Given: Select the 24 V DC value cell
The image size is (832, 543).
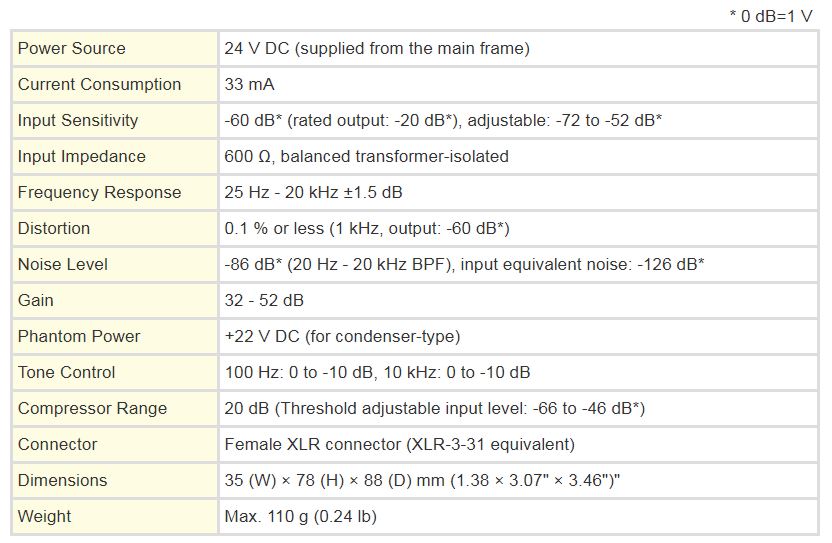Looking at the screenshot, I should [518, 49].
